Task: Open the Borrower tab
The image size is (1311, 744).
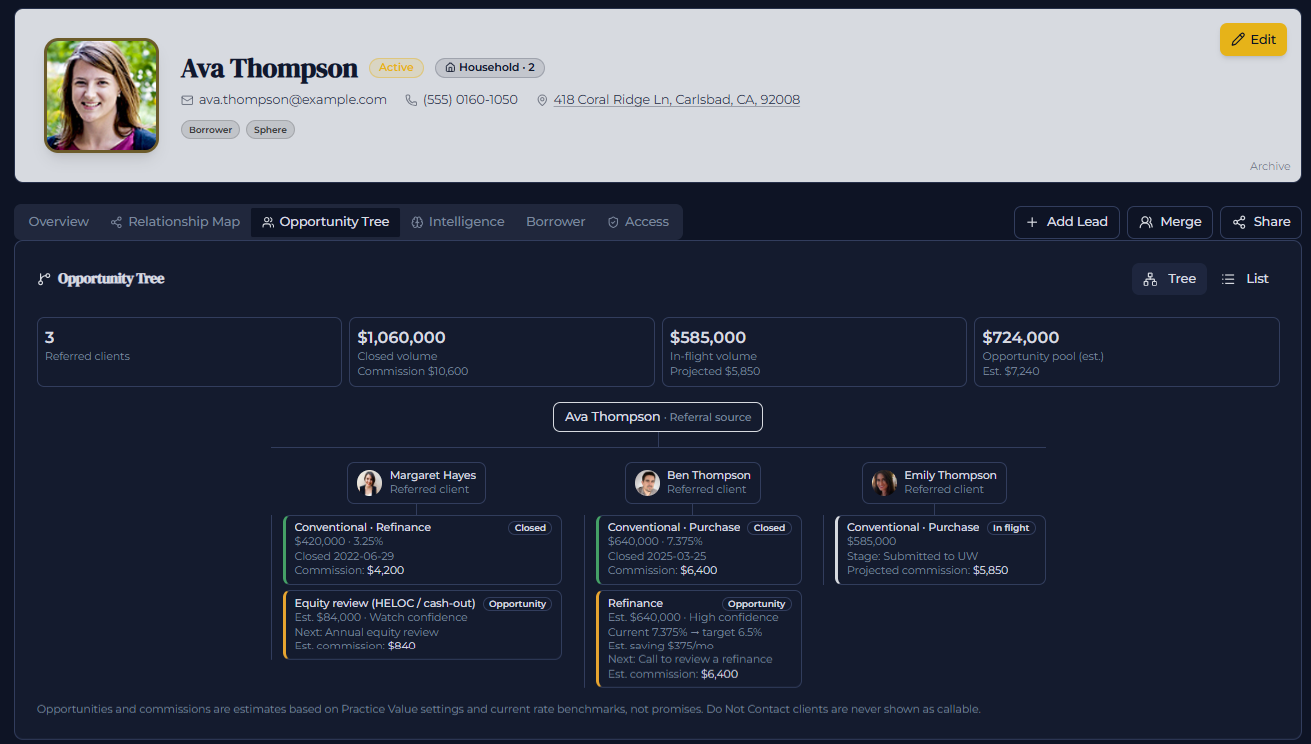Action: (x=556, y=222)
